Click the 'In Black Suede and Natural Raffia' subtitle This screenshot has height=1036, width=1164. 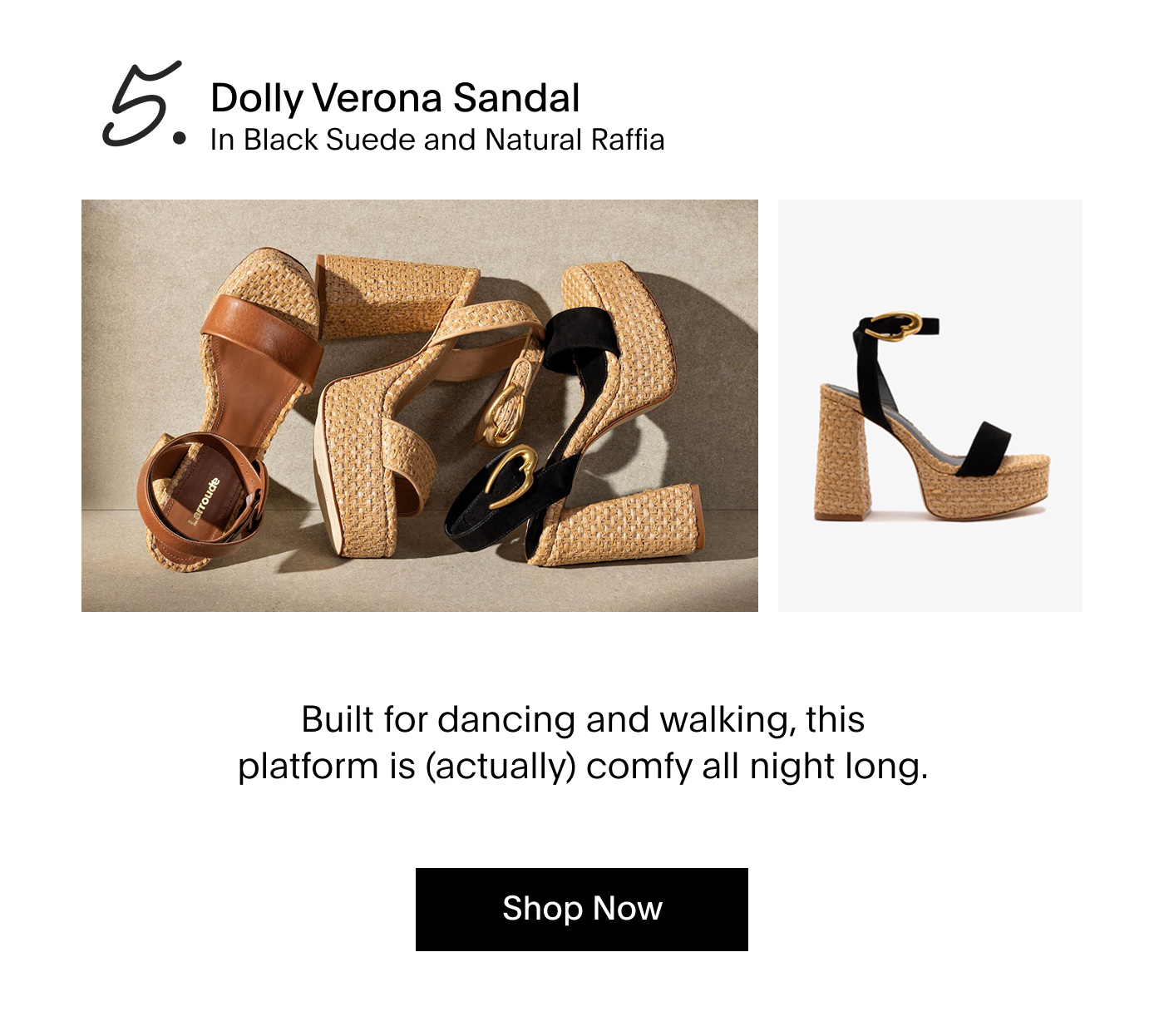pos(437,140)
